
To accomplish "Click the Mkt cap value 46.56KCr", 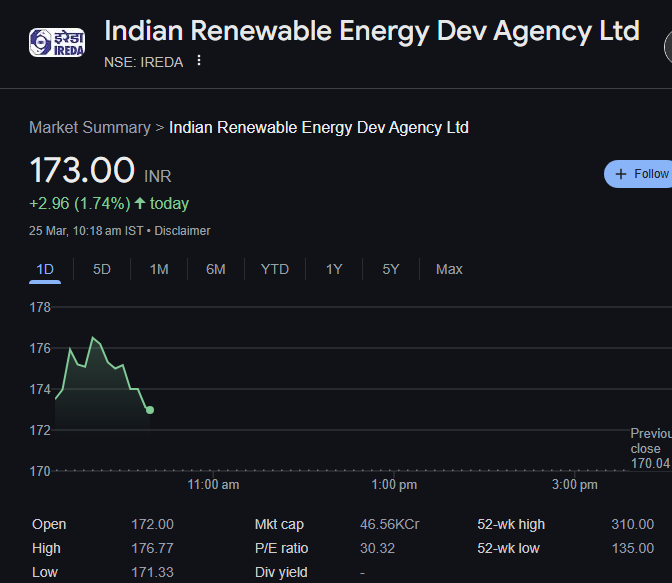I will [390, 524].
